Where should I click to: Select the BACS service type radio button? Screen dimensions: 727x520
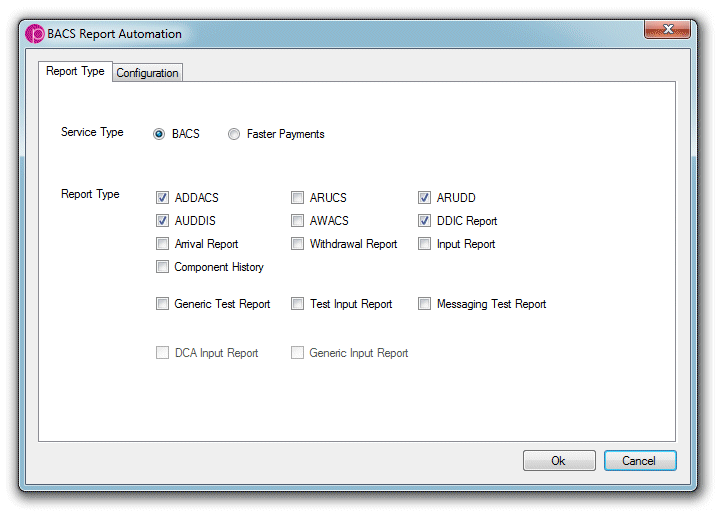tap(159, 134)
